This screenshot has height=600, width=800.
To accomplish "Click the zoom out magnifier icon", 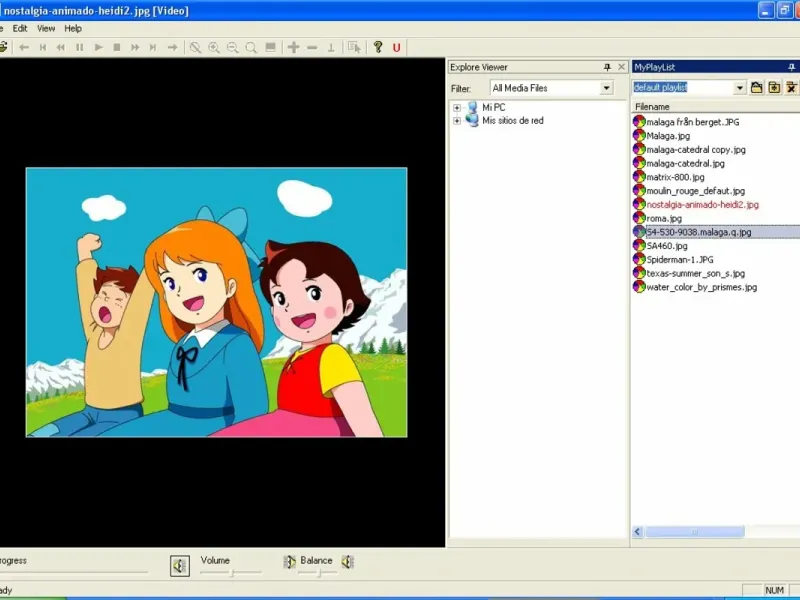I will tap(232, 47).
